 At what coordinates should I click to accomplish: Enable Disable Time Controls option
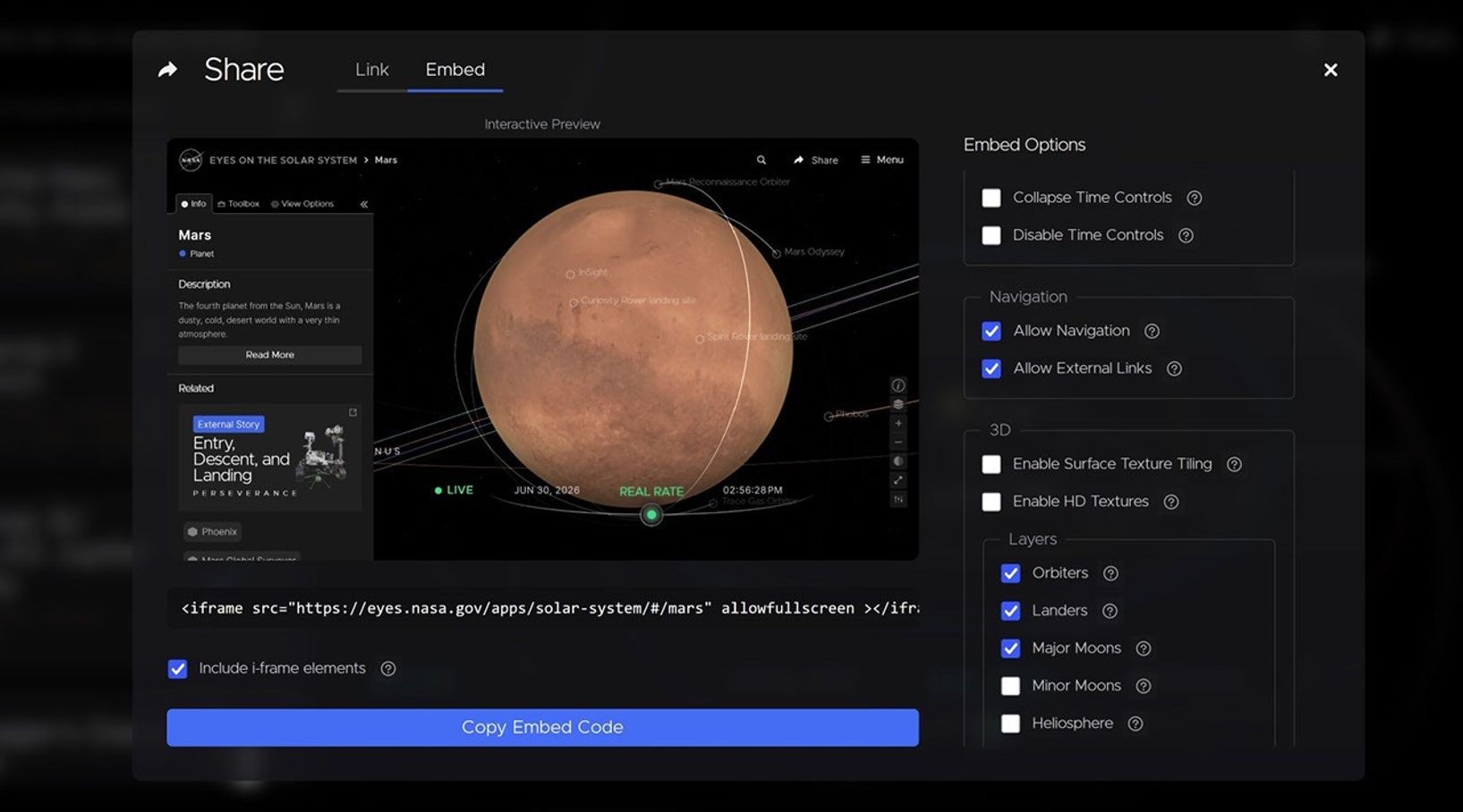coord(991,235)
